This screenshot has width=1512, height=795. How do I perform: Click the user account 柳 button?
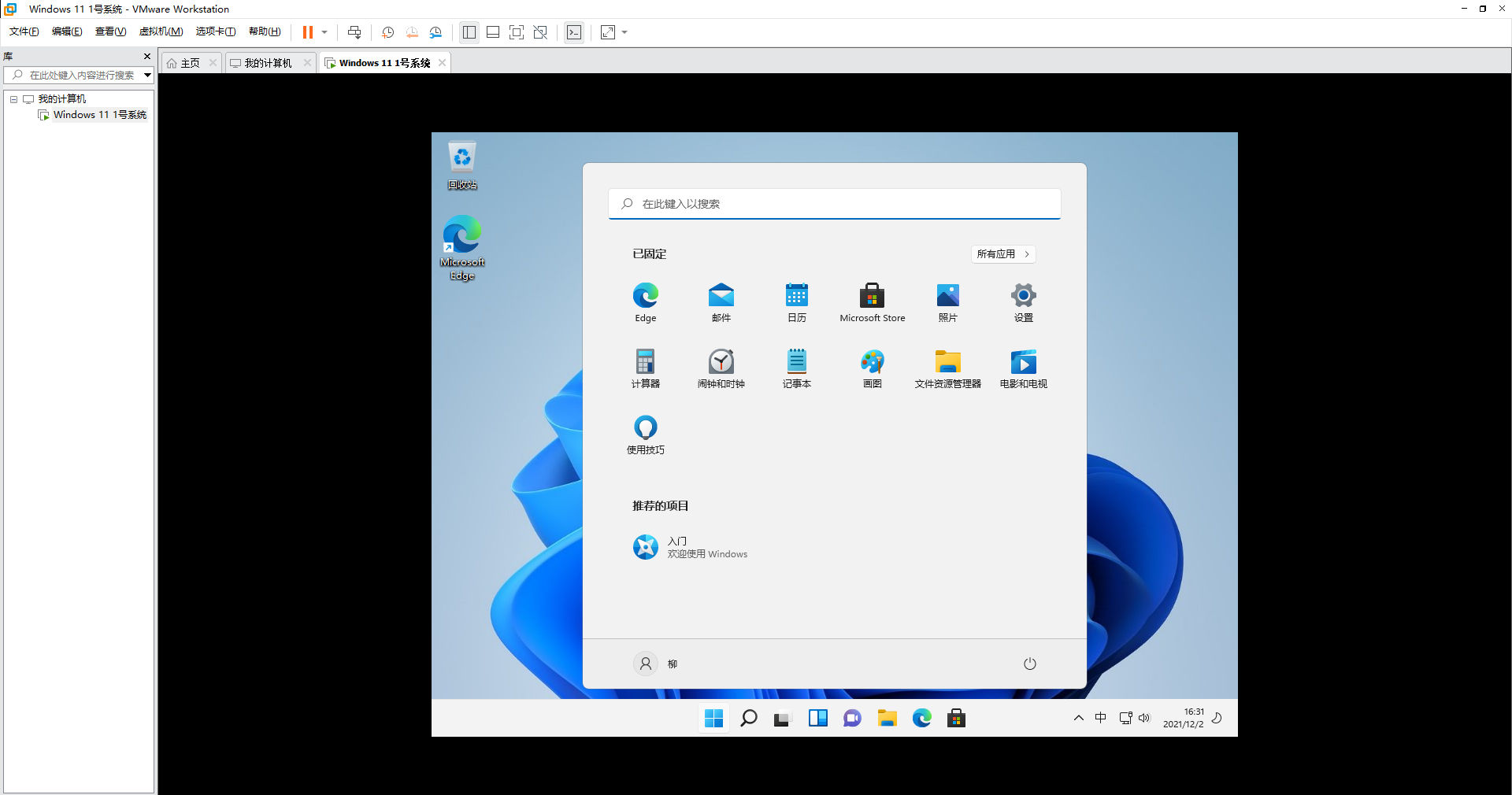pyautogui.click(x=656, y=664)
